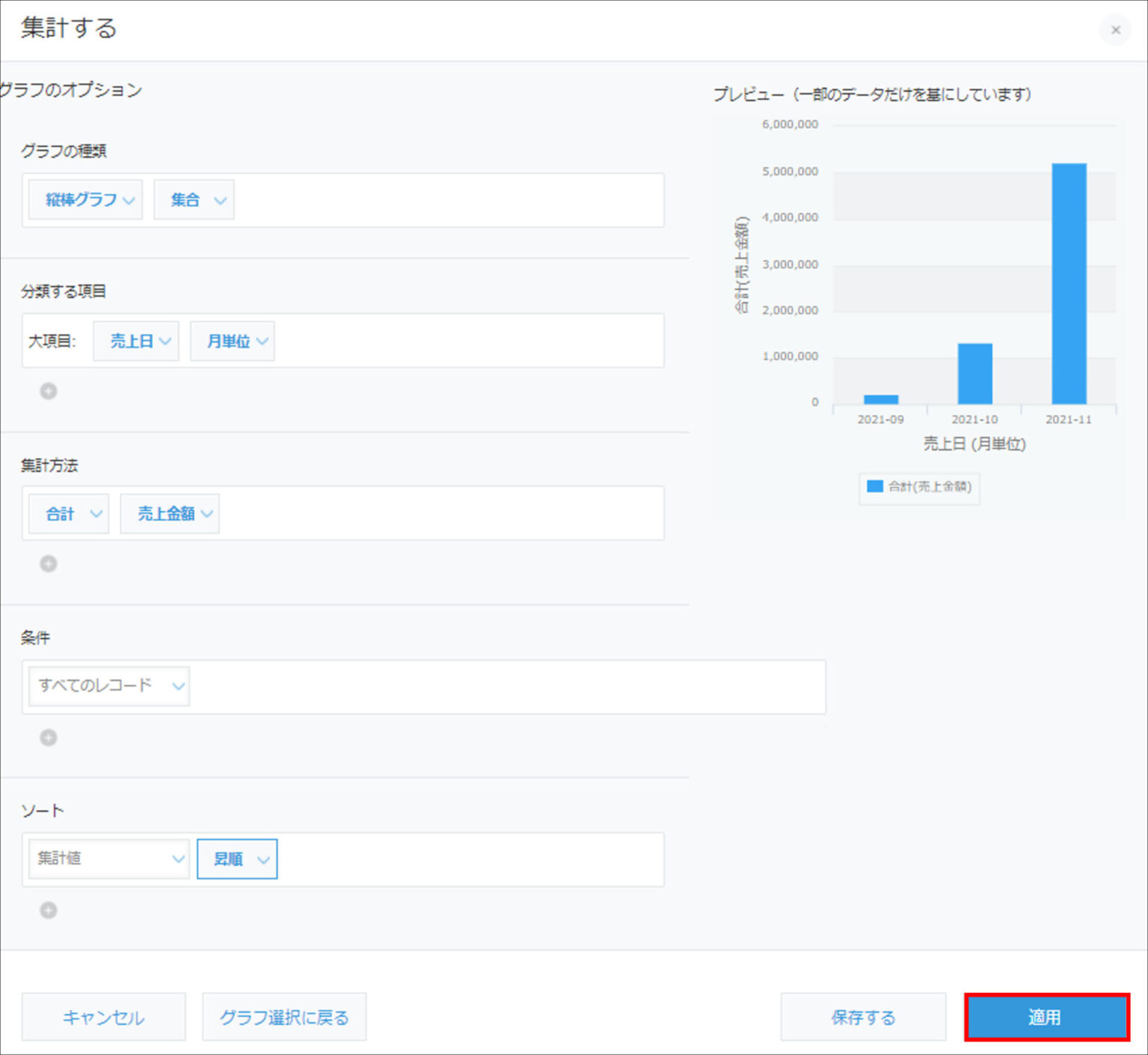1148x1055 pixels.
Task: Add another 集計方法 with plus icon
Action: point(49,563)
